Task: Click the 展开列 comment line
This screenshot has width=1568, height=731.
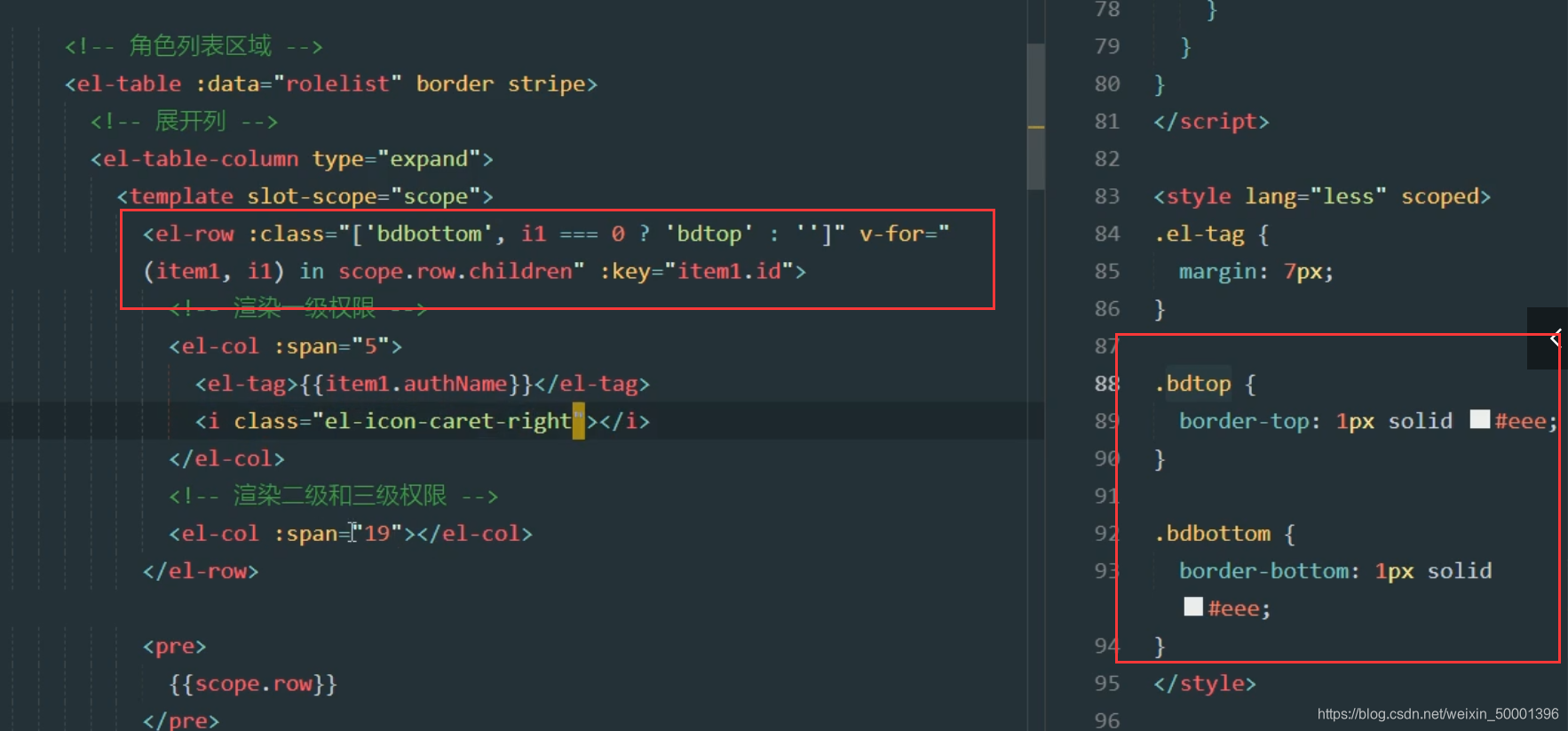Action: [x=184, y=121]
